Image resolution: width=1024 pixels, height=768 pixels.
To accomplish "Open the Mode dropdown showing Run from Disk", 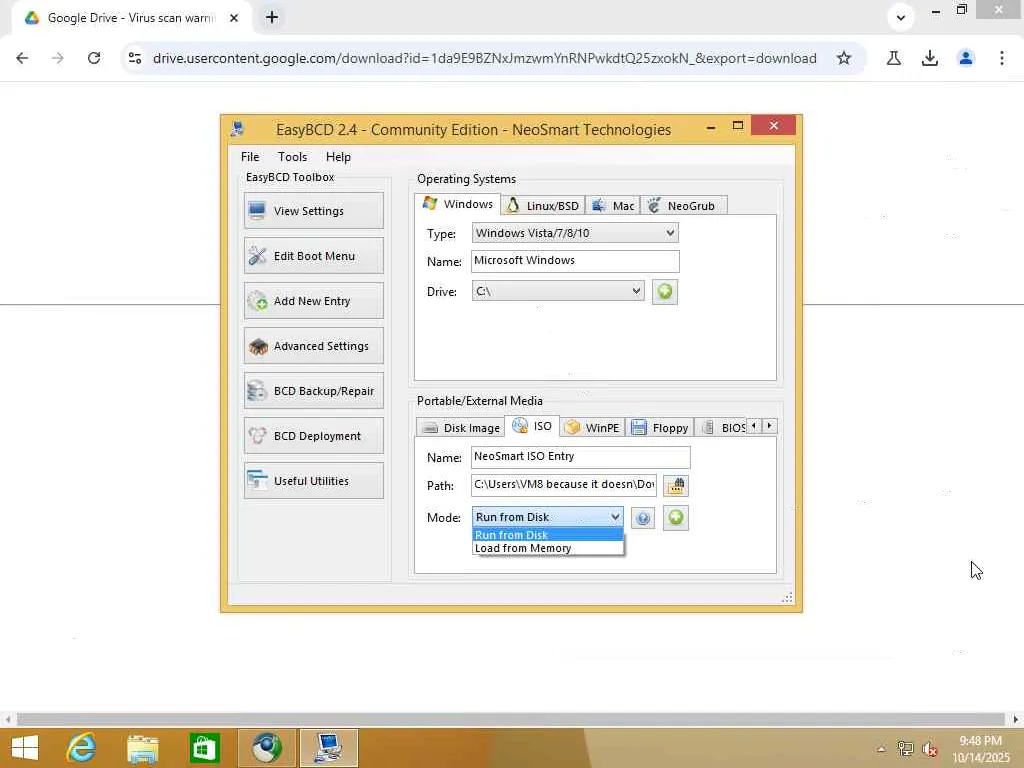I will 547,517.
